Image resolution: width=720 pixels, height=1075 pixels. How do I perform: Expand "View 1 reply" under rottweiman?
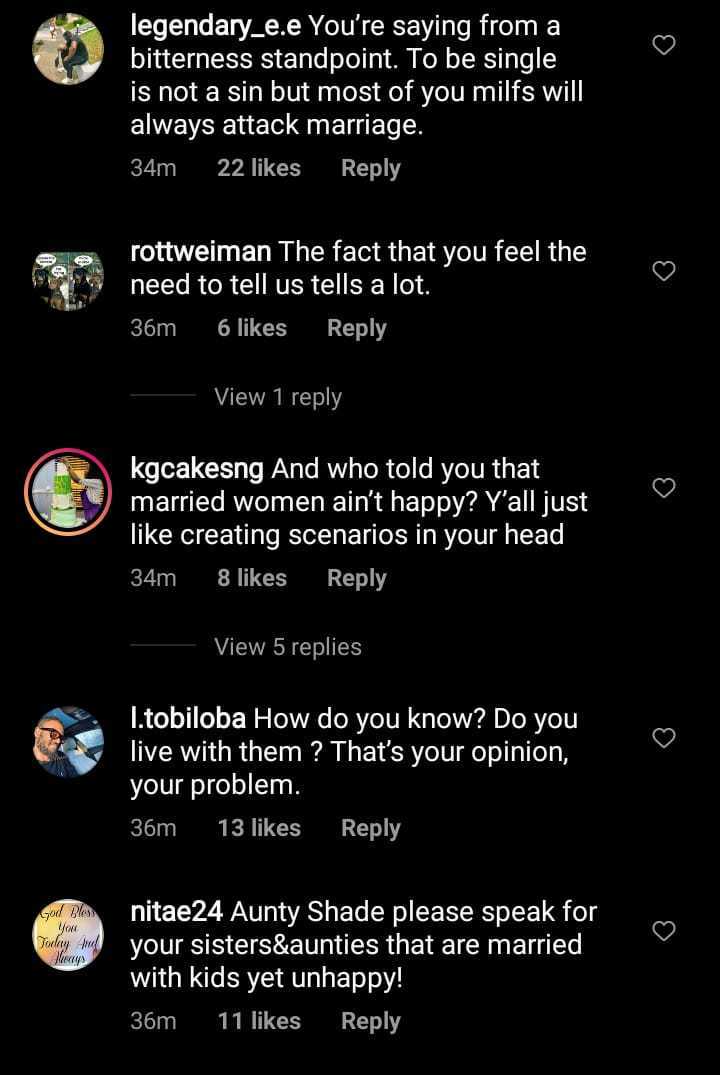(278, 397)
